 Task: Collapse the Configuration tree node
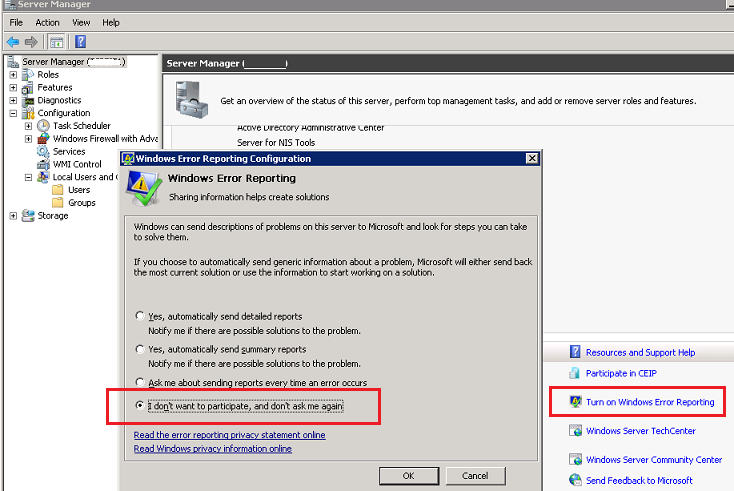13,113
